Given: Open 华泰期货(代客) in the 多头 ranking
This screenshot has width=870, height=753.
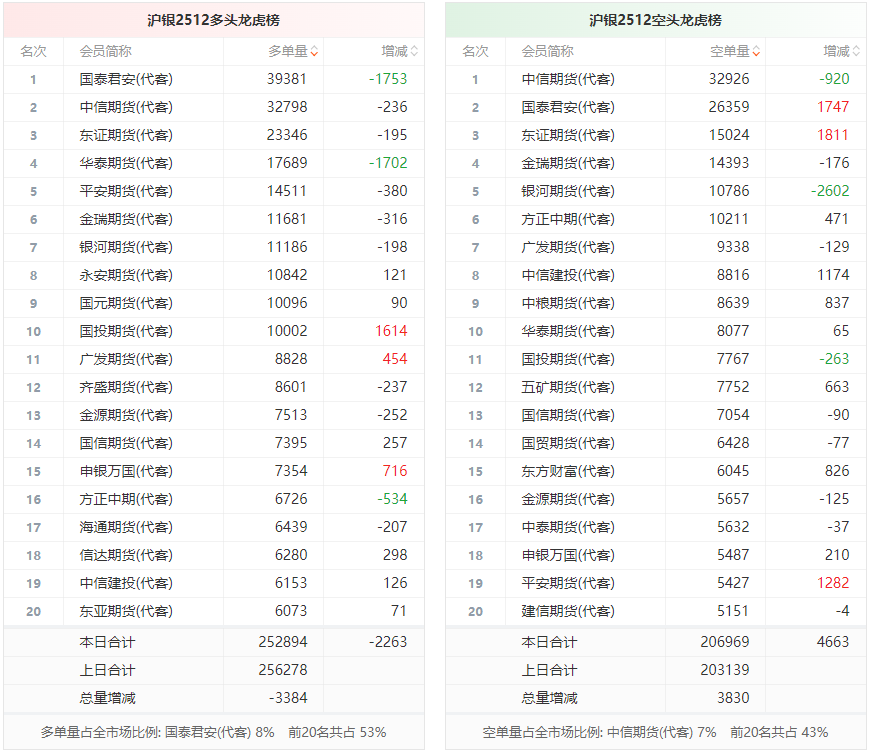Looking at the screenshot, I should (x=125, y=163).
